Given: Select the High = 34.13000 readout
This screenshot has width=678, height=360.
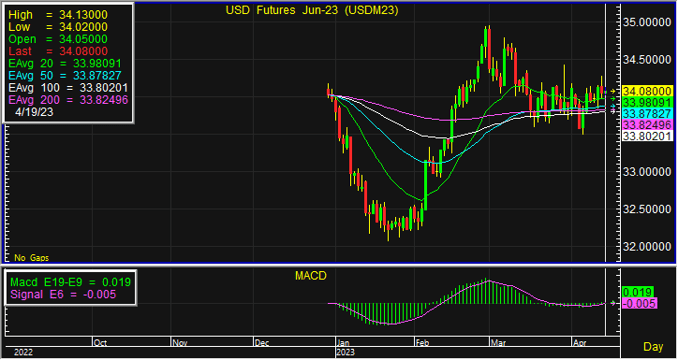Looking at the screenshot, I should (x=58, y=15).
